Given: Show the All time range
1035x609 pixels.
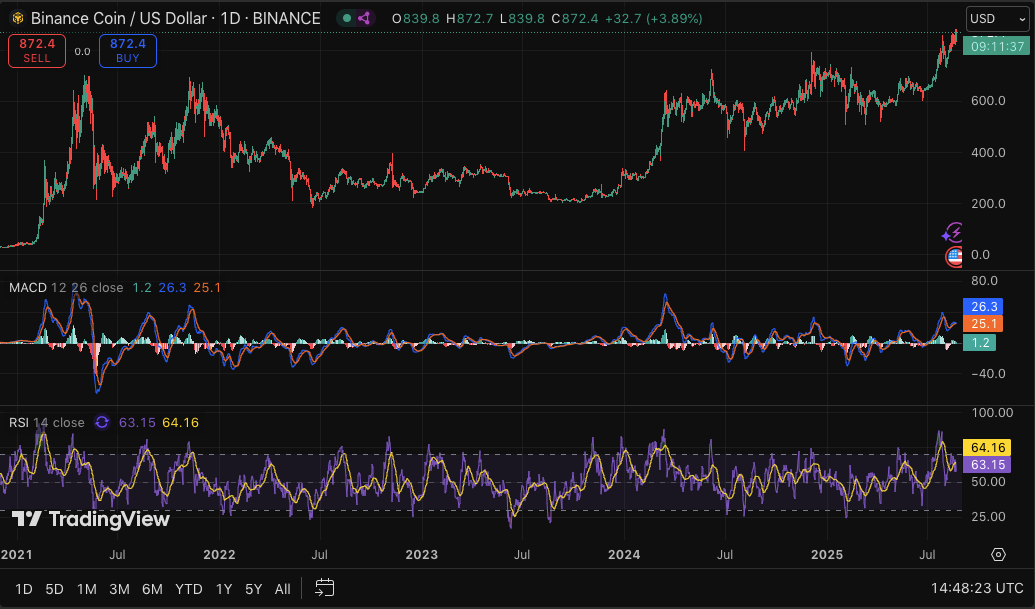Looking at the screenshot, I should [x=283, y=589].
